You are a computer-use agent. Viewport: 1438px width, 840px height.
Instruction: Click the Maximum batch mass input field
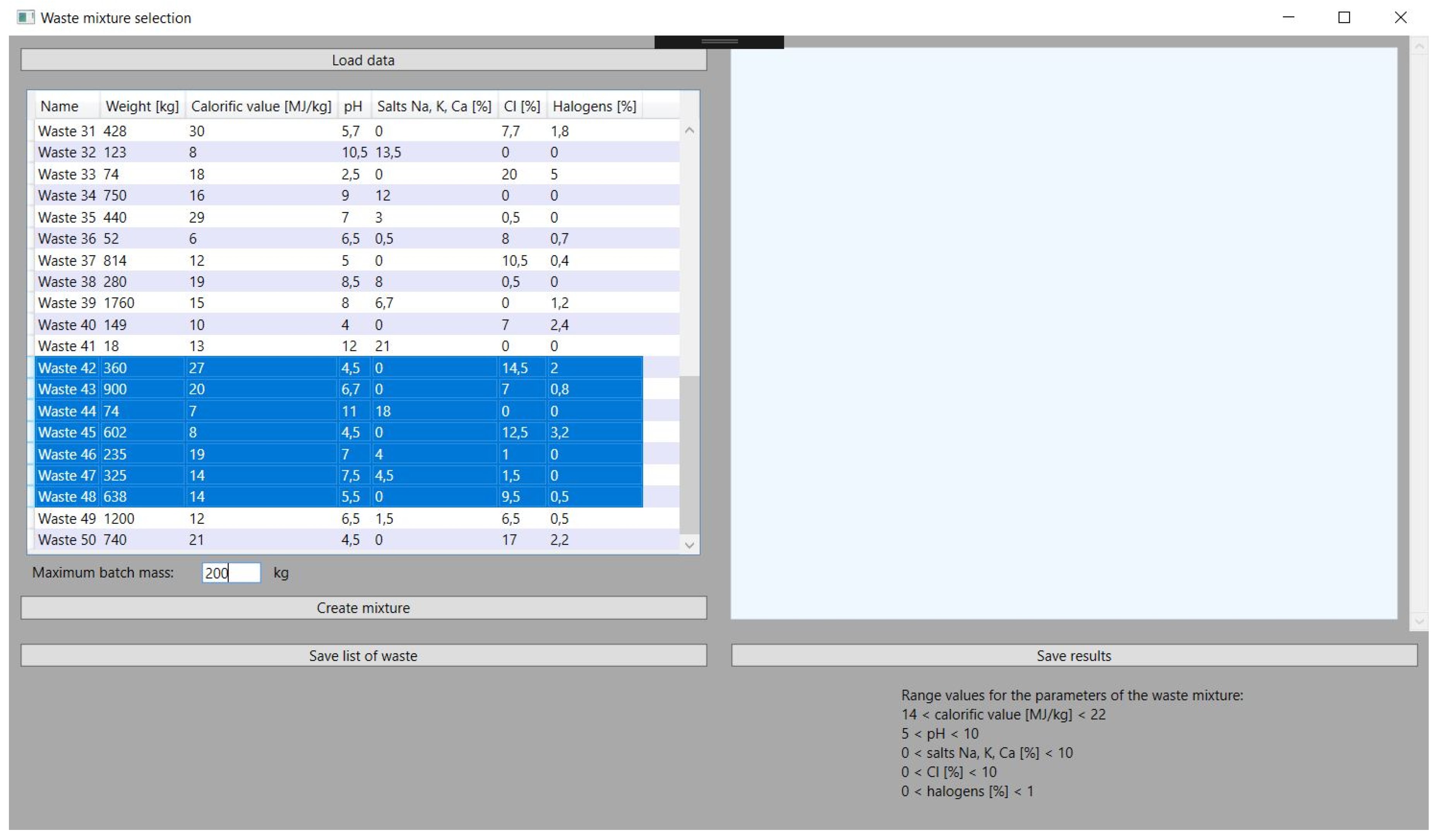click(x=231, y=573)
